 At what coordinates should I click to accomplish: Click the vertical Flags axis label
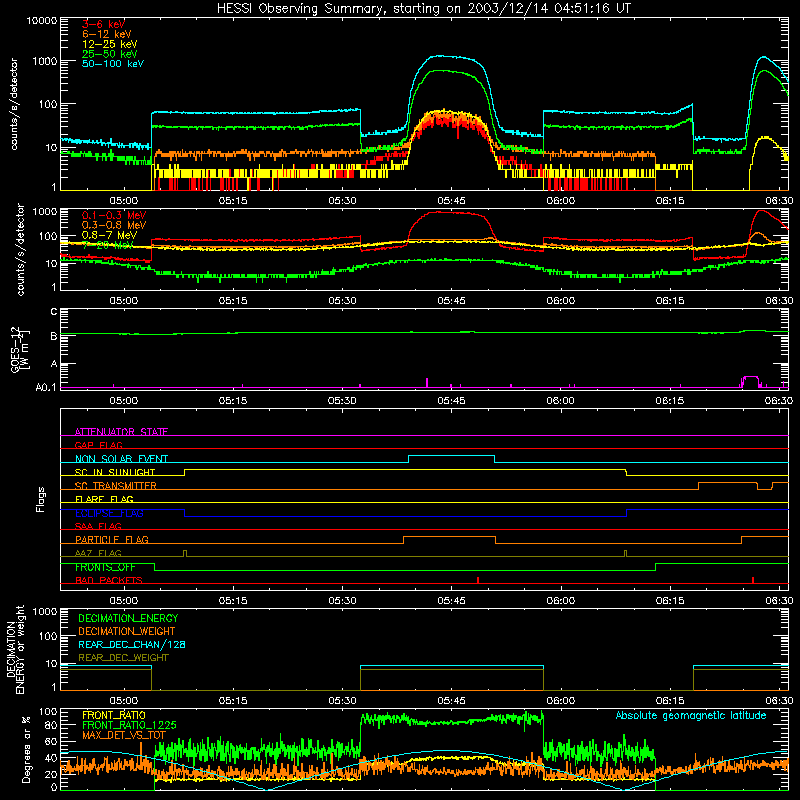click(41, 499)
